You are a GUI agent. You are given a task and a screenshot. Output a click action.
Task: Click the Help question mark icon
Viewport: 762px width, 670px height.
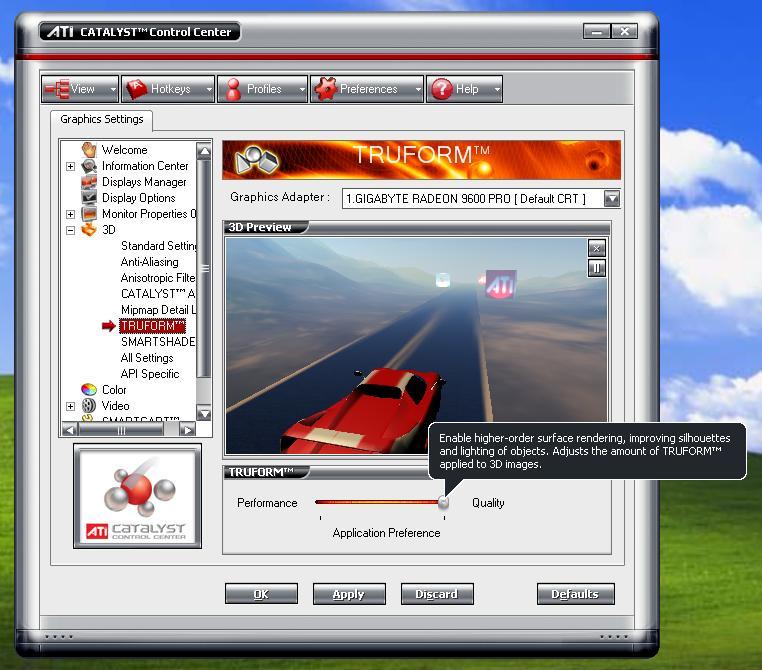coord(442,89)
